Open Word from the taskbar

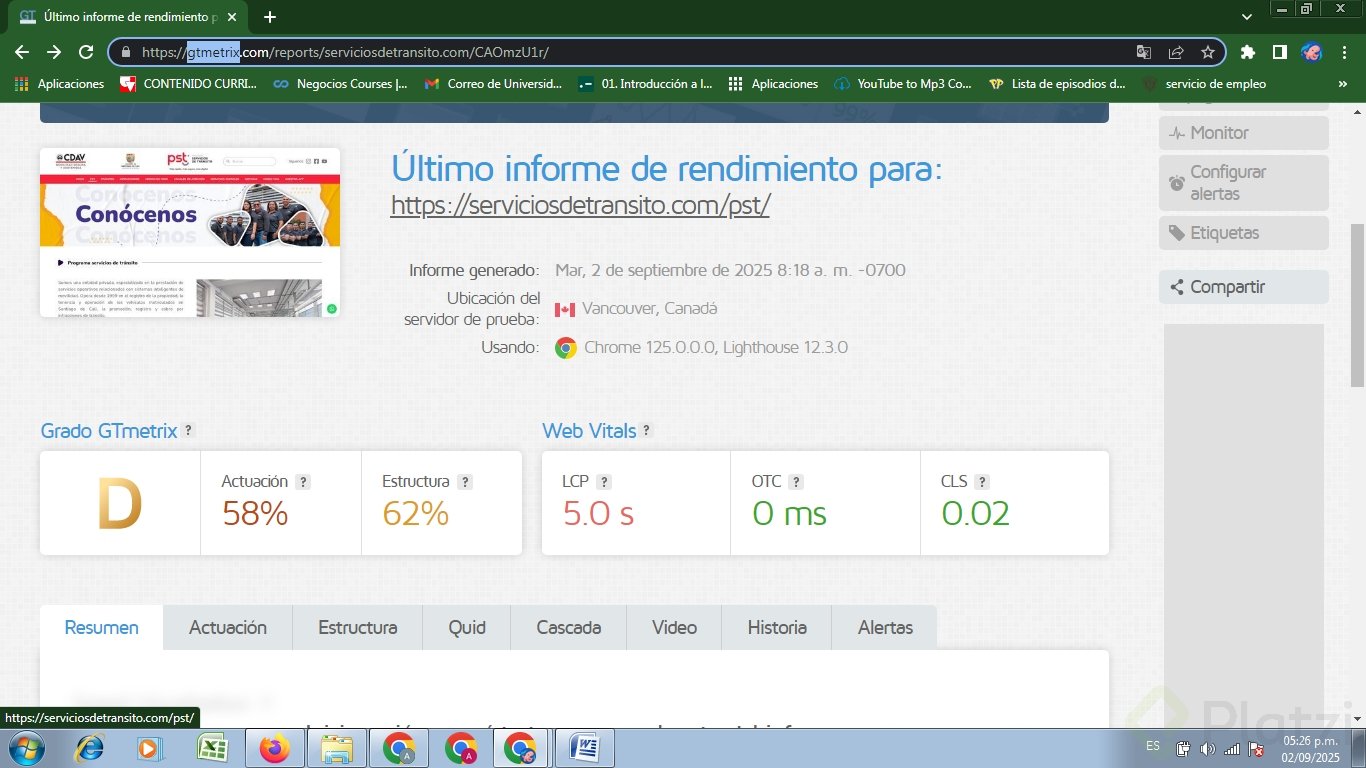pos(583,748)
